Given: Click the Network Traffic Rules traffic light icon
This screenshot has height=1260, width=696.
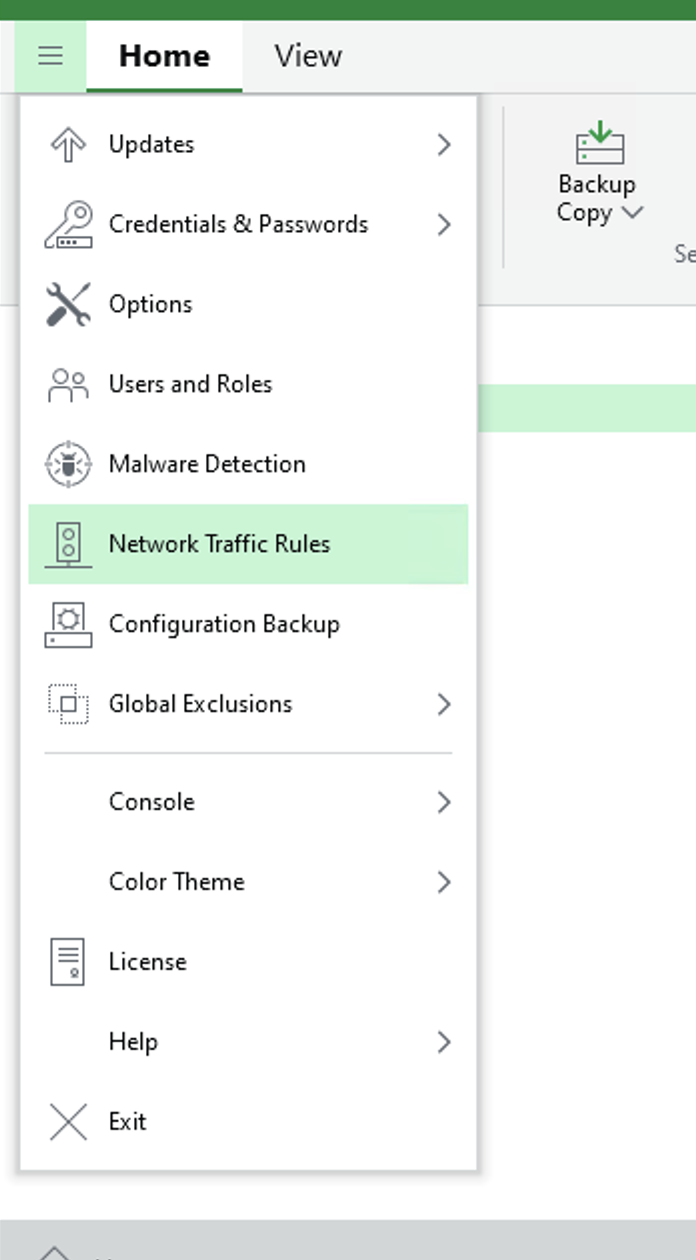Looking at the screenshot, I should point(68,544).
